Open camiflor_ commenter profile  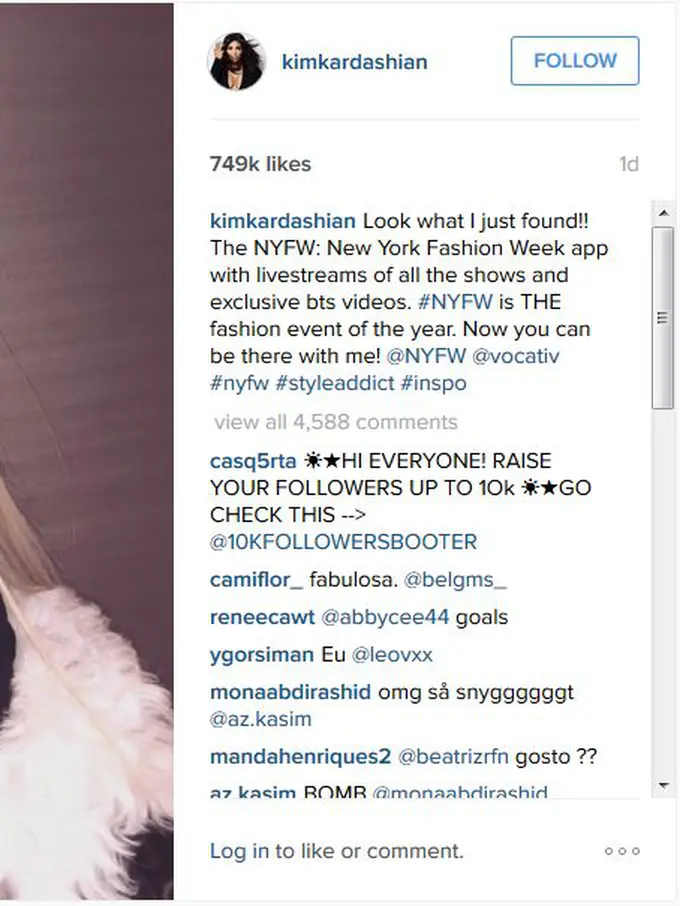point(256,580)
